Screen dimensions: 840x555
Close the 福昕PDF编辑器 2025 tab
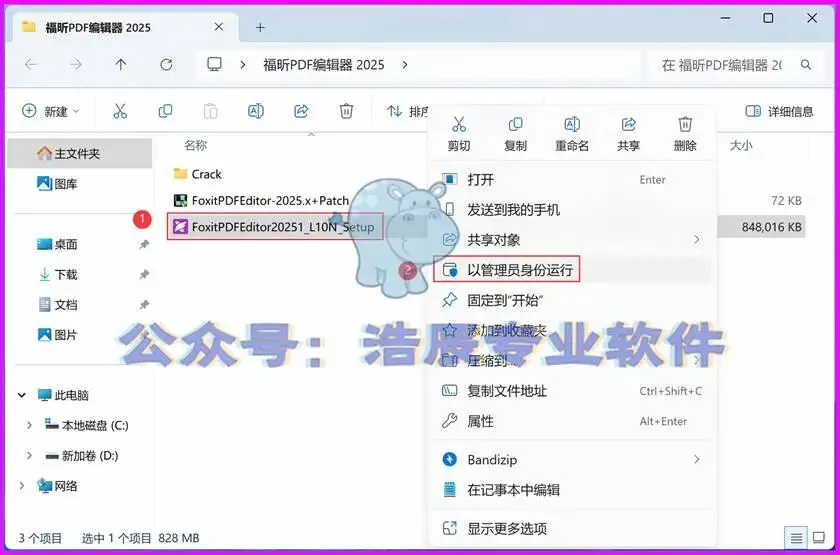219,27
